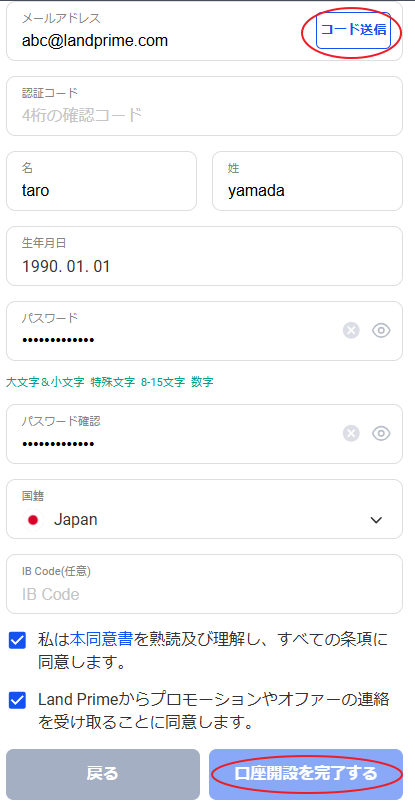Select the email address field
415x802 pixels.
(159, 32)
